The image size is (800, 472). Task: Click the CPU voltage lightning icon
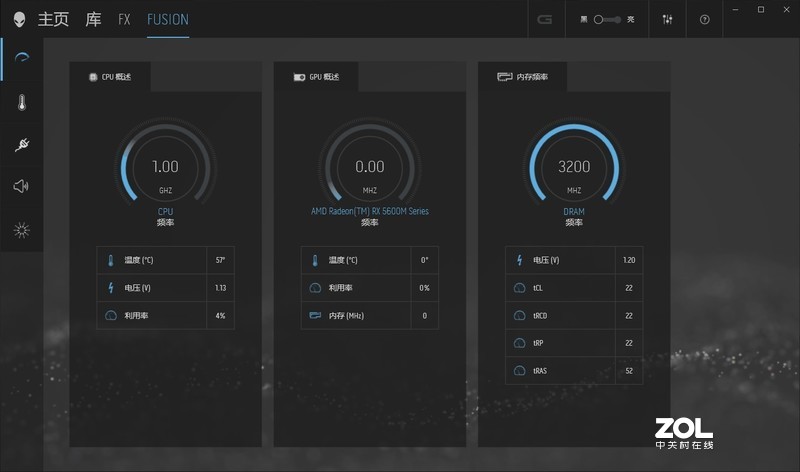111,288
